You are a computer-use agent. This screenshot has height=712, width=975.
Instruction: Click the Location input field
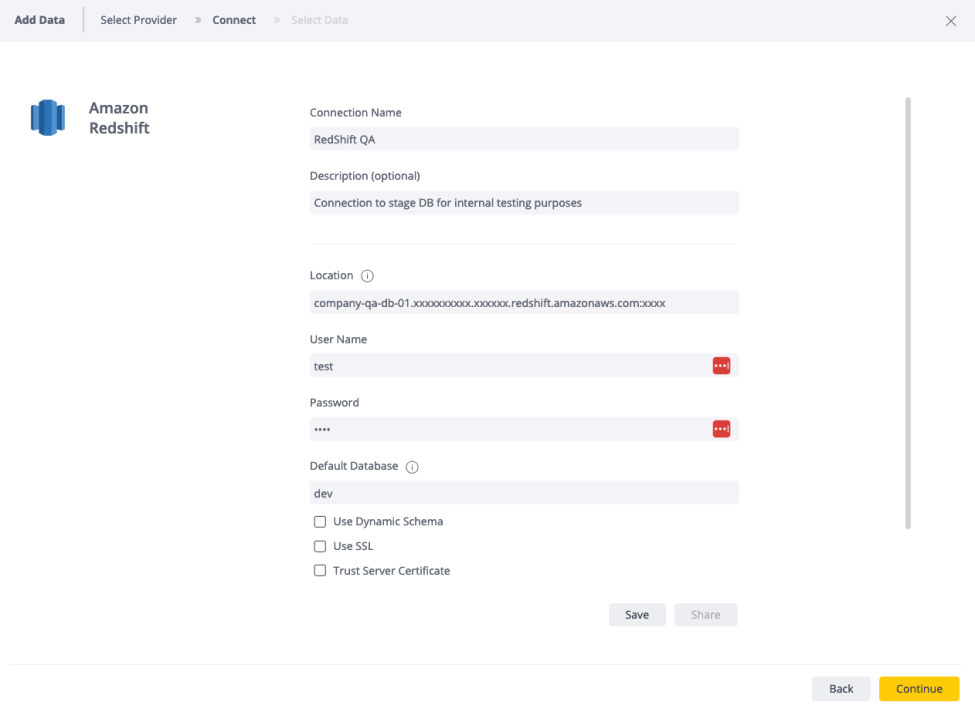point(524,302)
